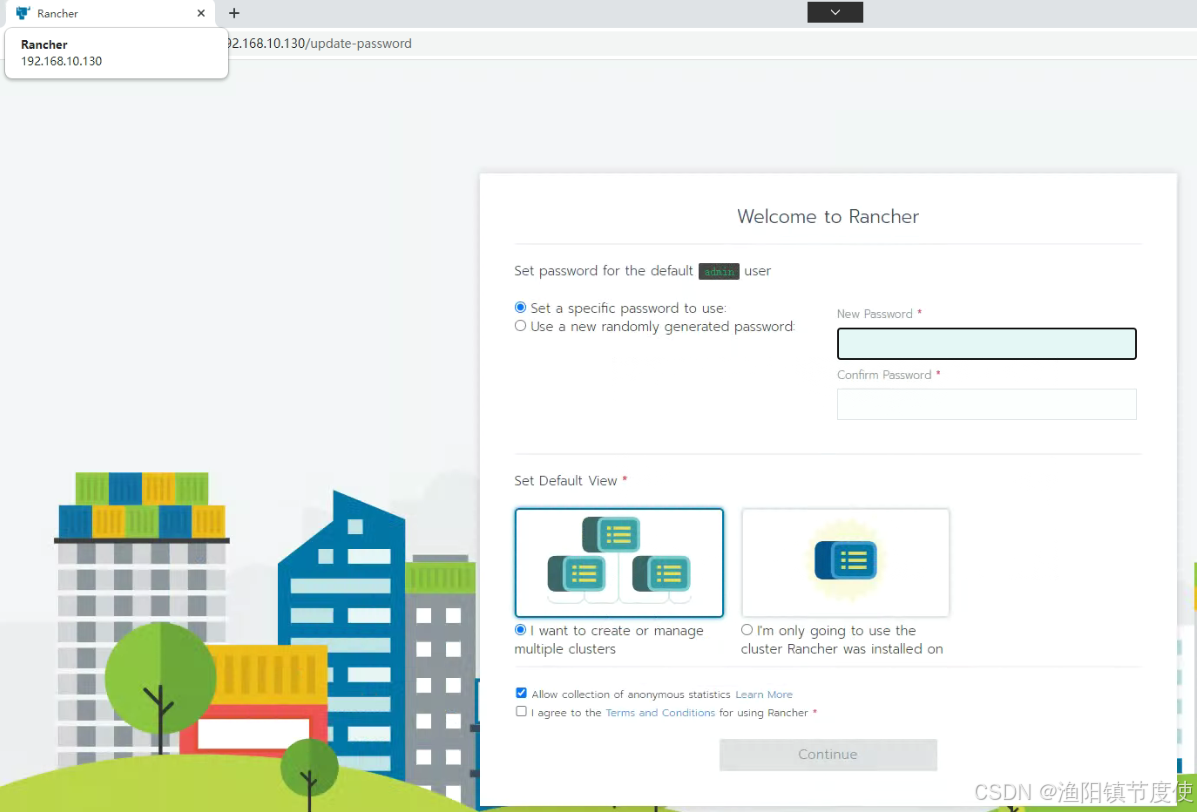The image size is (1198, 812).
Task: Open the Learn More link
Action: pyautogui.click(x=763, y=694)
